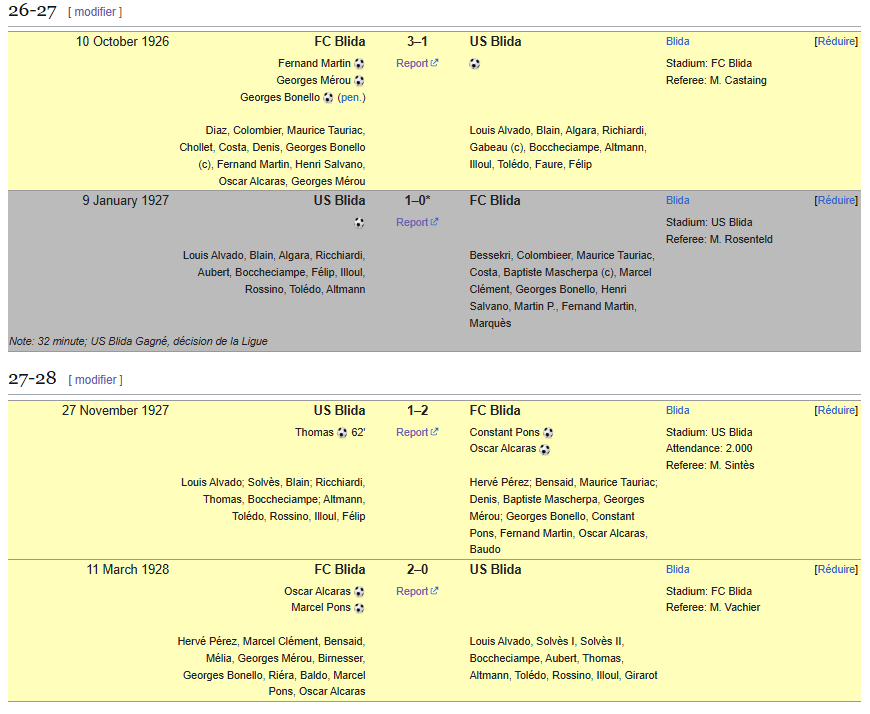Image resolution: width=870 pixels, height=714 pixels.
Task: Click ball icon beside Oscar Alcaras, March 1928
Action: [359, 592]
